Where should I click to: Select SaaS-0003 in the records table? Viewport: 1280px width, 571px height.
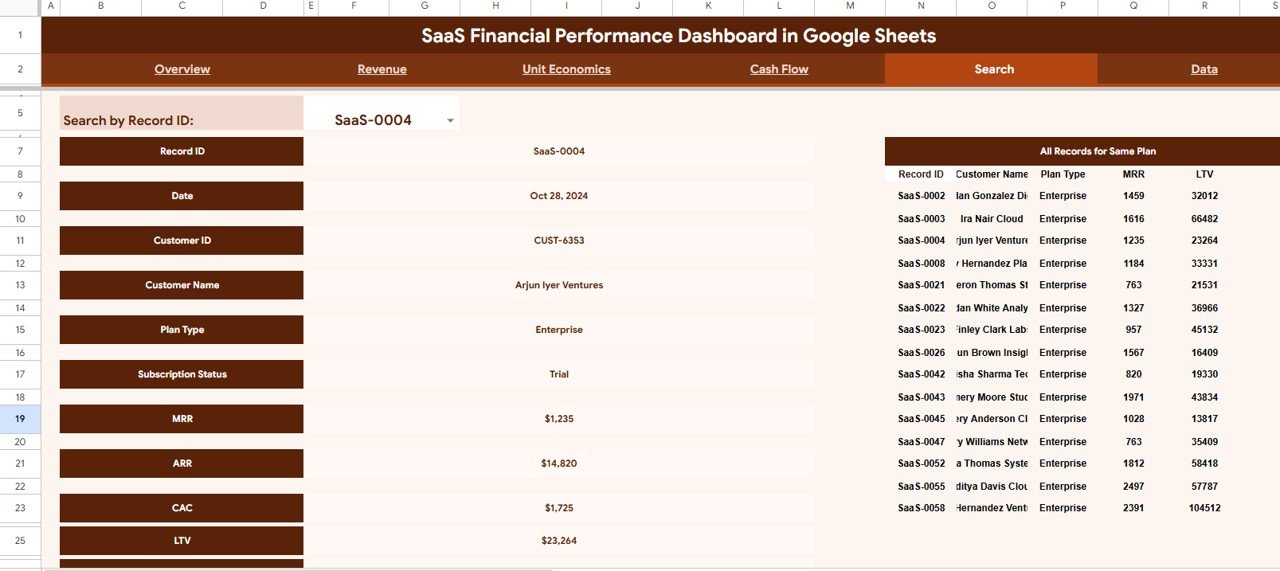pyautogui.click(x=921, y=219)
